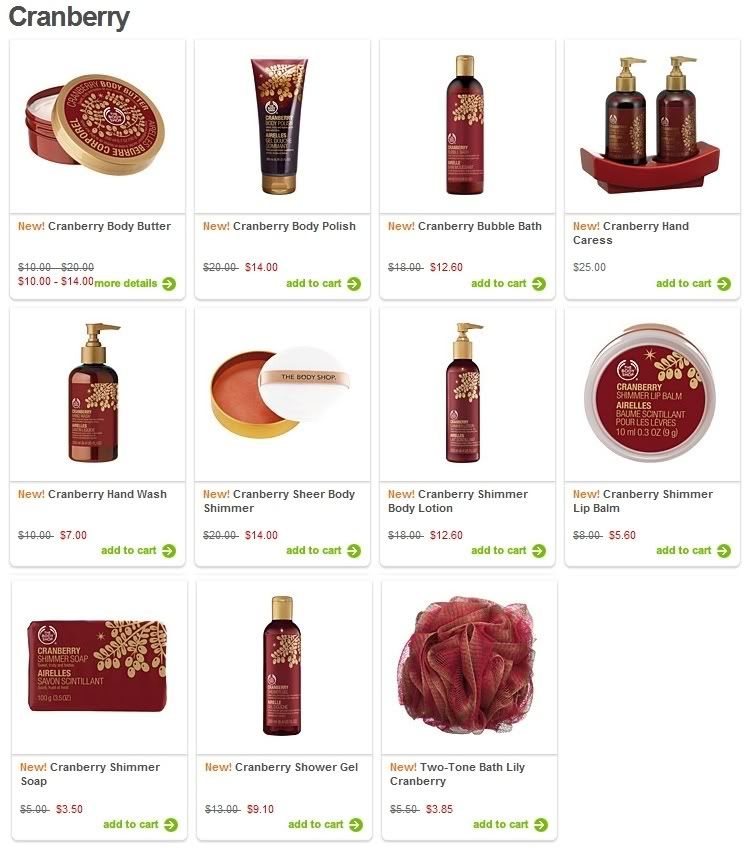Click green arrow icon for Sheer Body Shimmer
Screen dimensions: 753x854
[354, 551]
